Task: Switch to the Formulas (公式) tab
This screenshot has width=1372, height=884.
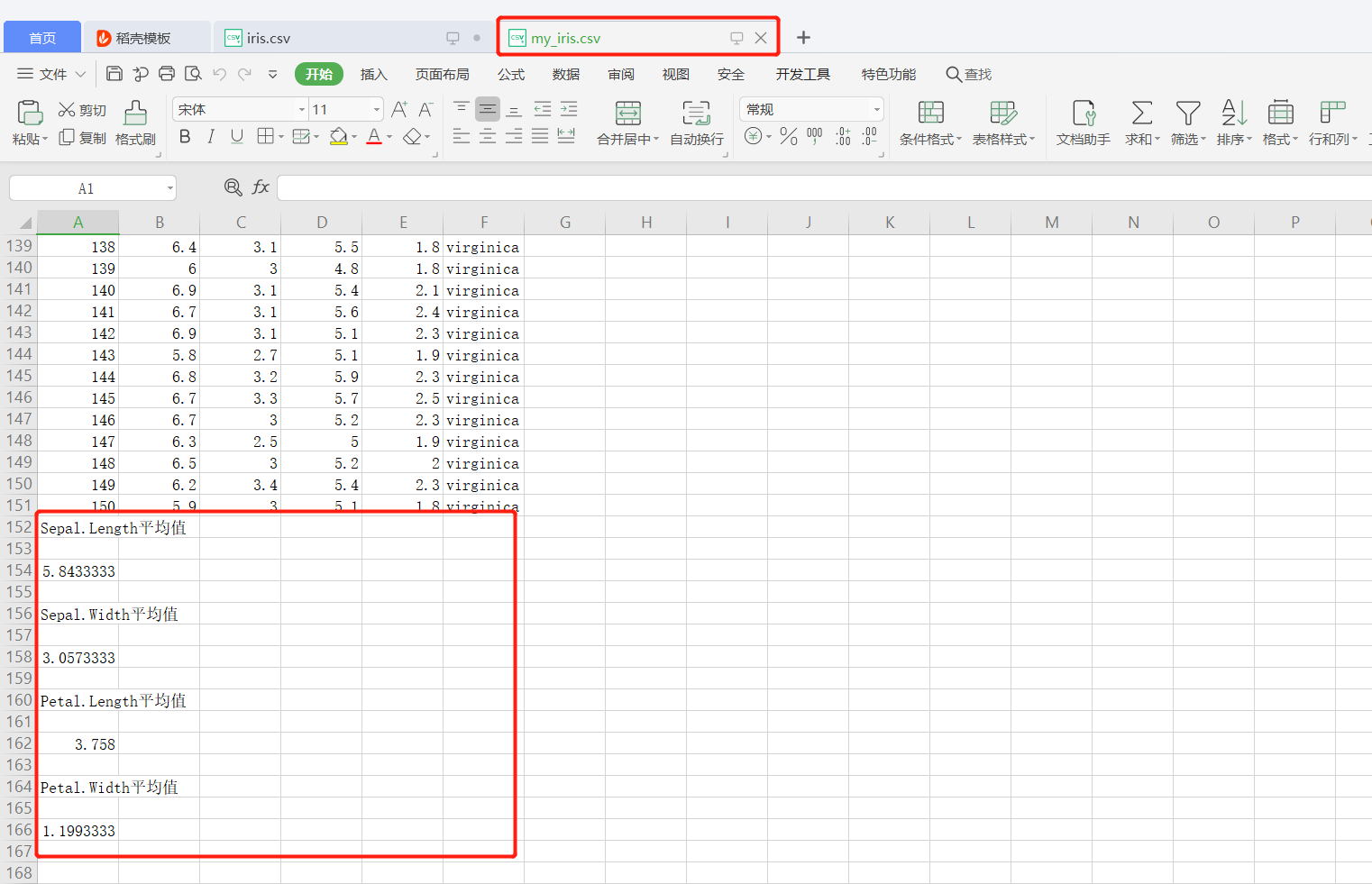Action: coord(511,74)
